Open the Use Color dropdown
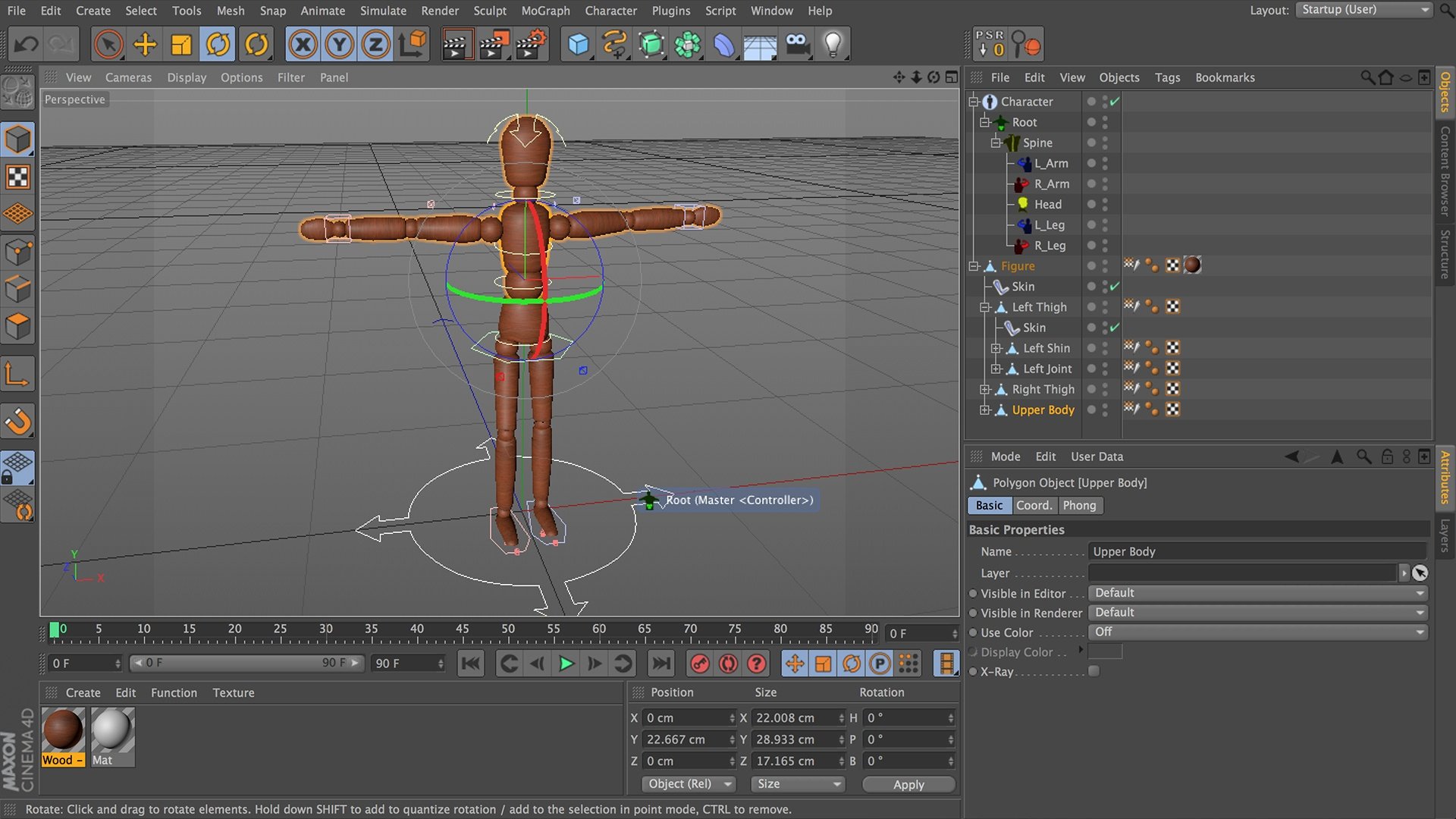This screenshot has height=819, width=1456. click(x=1258, y=632)
